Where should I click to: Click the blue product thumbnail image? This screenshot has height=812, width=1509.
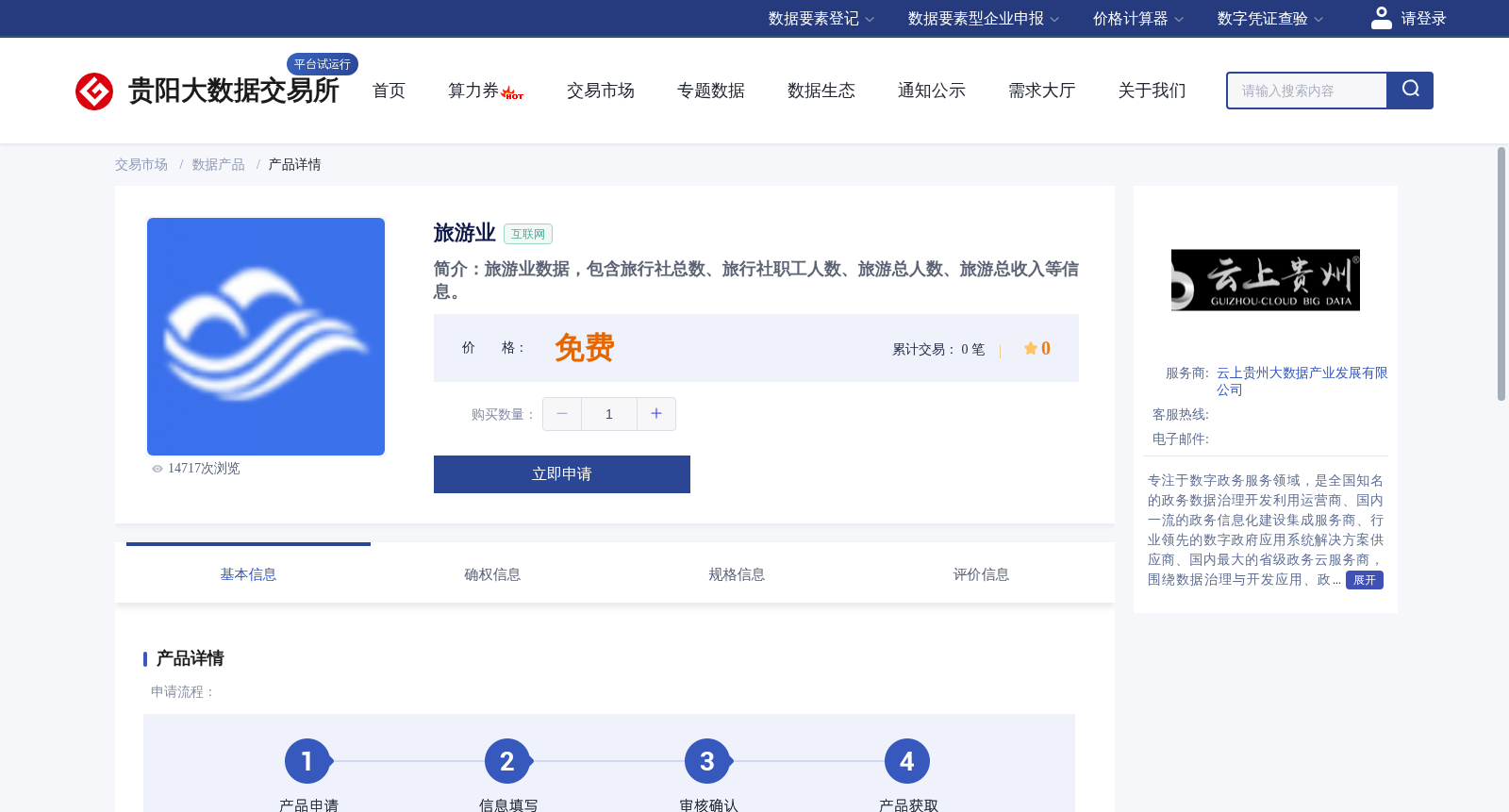click(266, 337)
